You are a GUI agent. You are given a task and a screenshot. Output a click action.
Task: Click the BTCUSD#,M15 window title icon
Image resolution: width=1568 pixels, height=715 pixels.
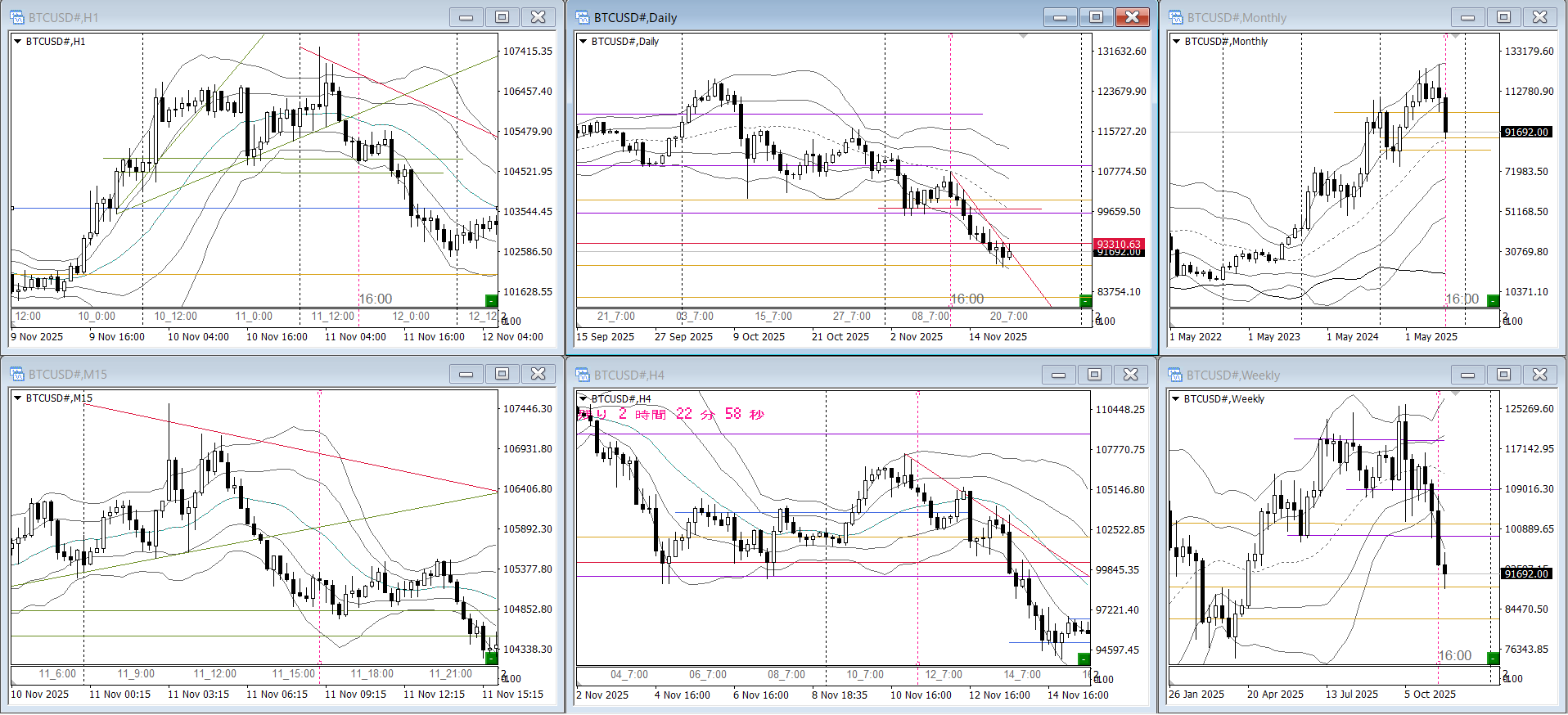coord(17,374)
